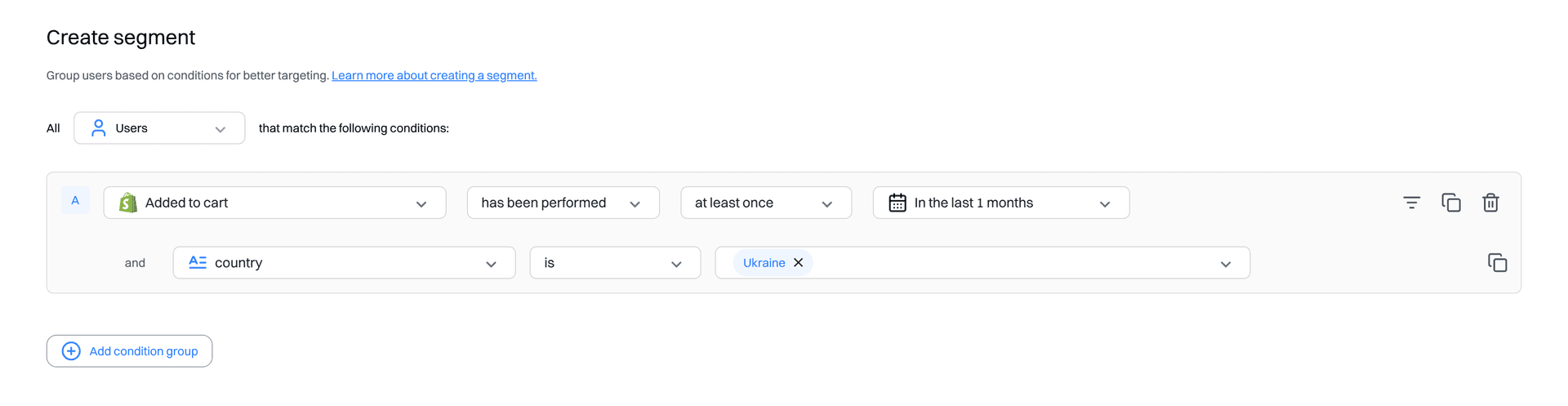Delete condition A using trash icon
Viewport: 1568px width, 406px height.
[x=1490, y=203]
